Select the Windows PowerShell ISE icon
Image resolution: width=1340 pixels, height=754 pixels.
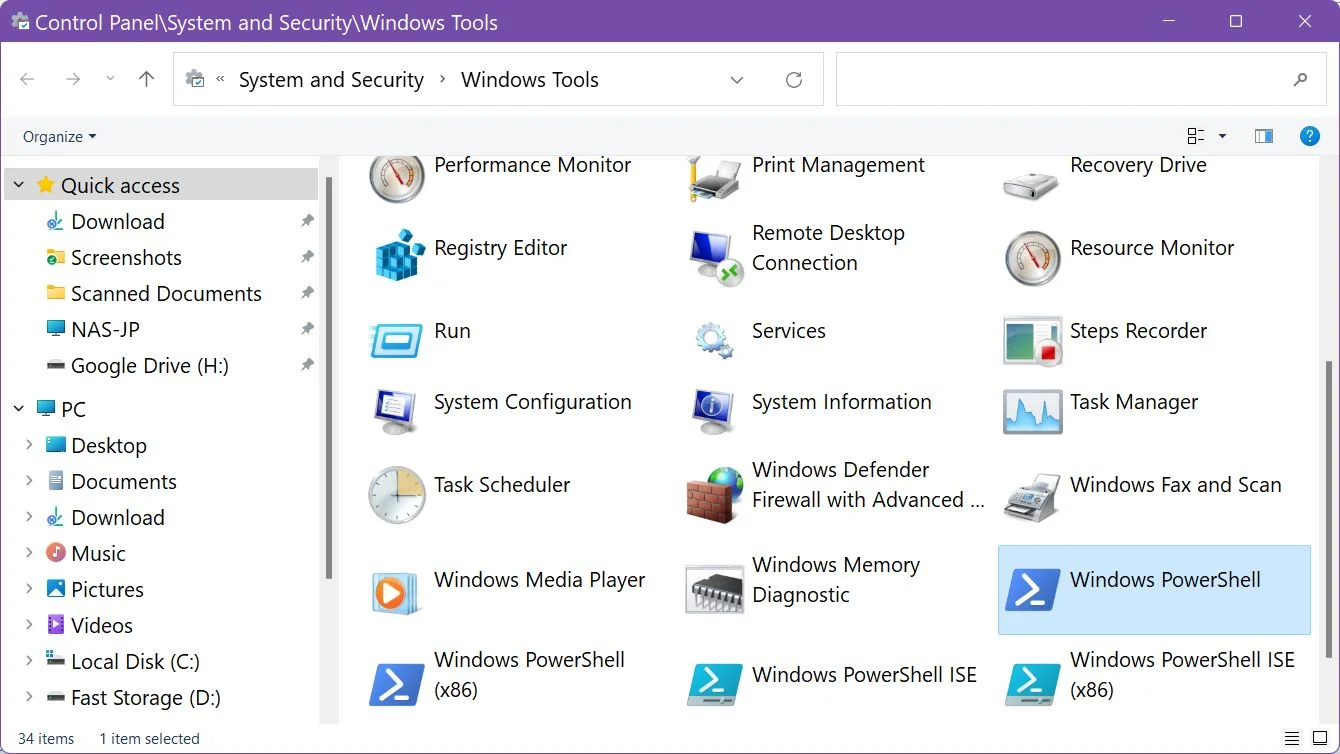click(714, 684)
